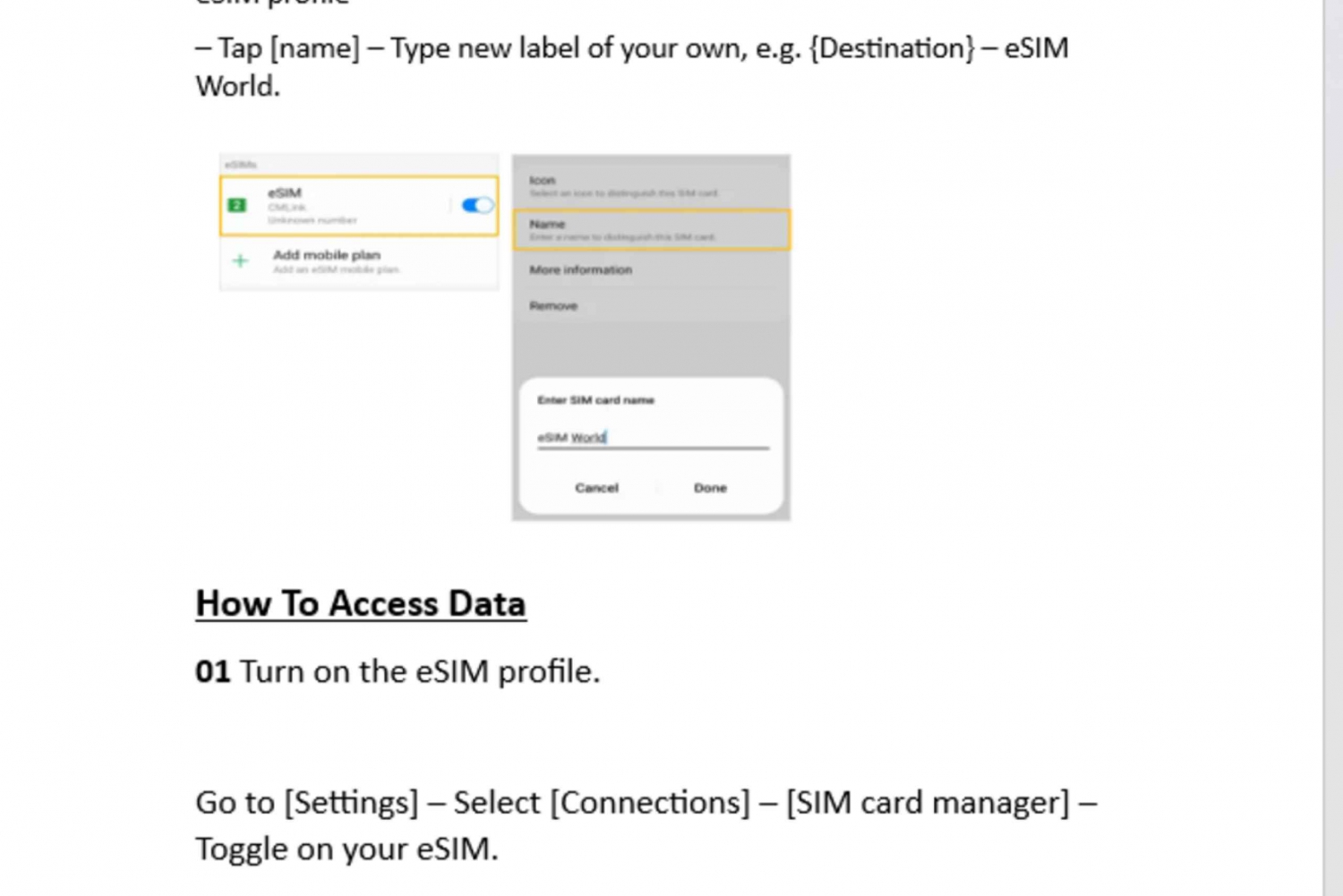Click "More information" in the SIM settings picture

click(580, 269)
